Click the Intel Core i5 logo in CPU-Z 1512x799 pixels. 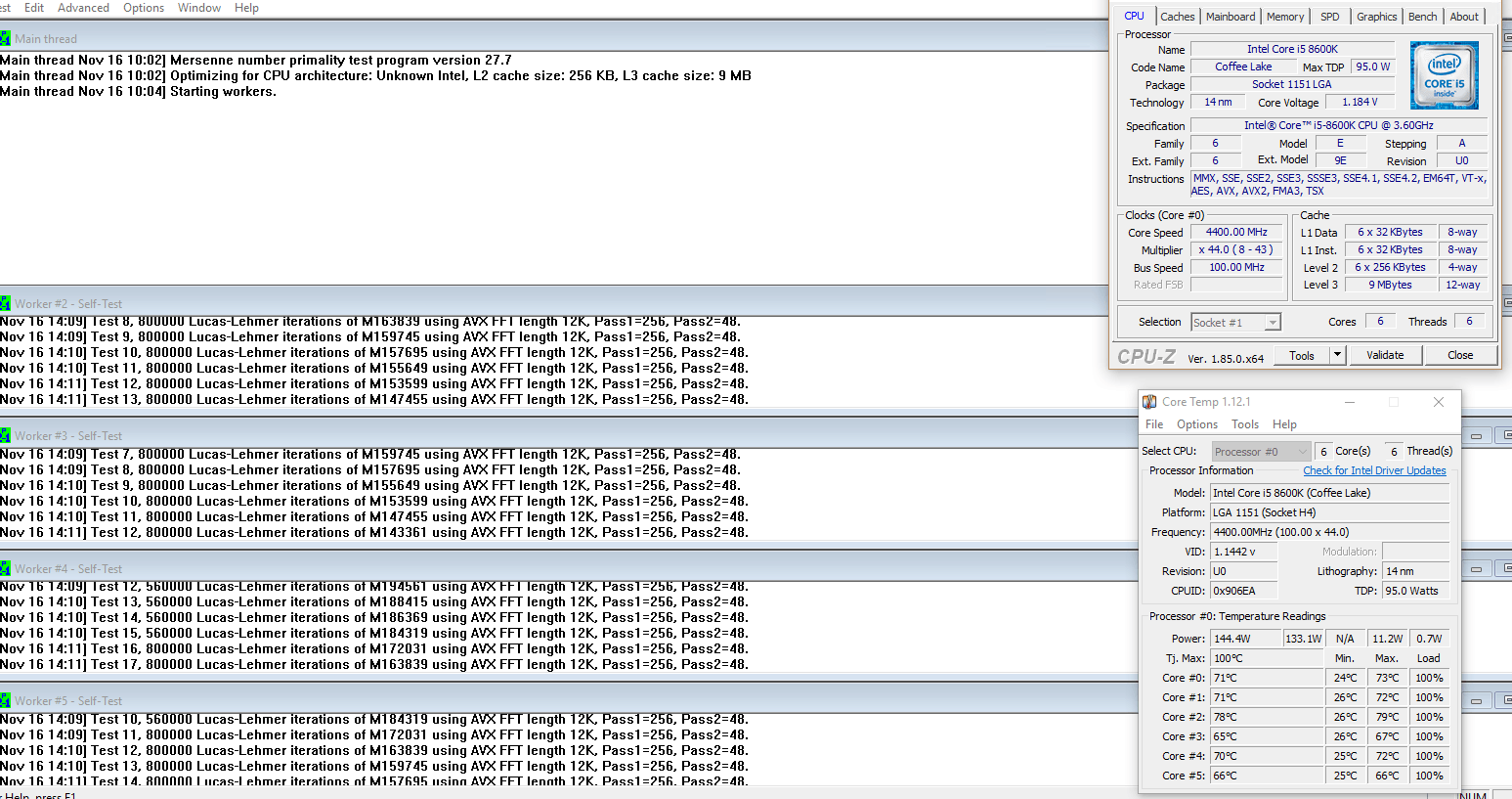(1445, 75)
